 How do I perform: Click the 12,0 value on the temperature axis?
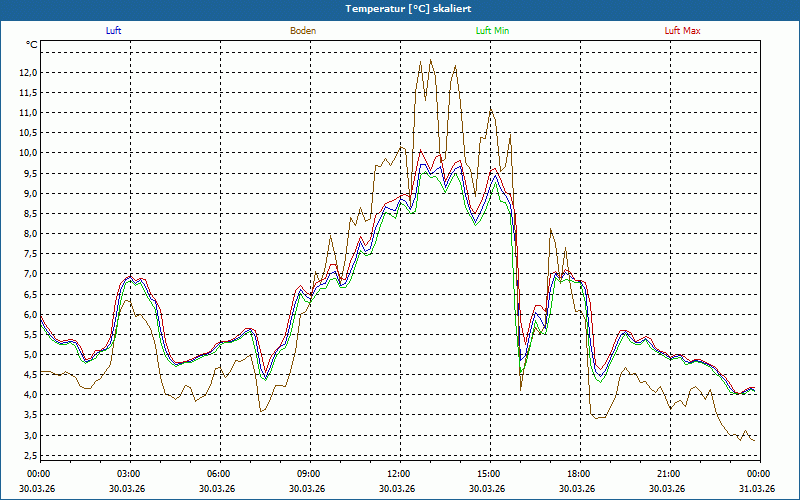tap(25, 73)
